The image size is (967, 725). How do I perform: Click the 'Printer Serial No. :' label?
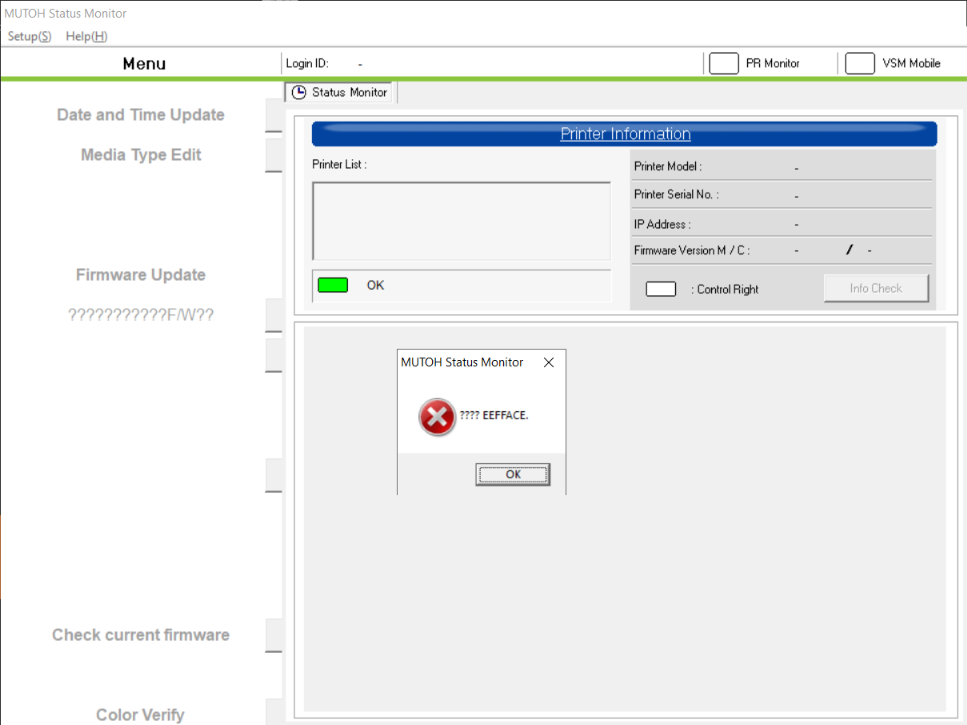(x=677, y=194)
